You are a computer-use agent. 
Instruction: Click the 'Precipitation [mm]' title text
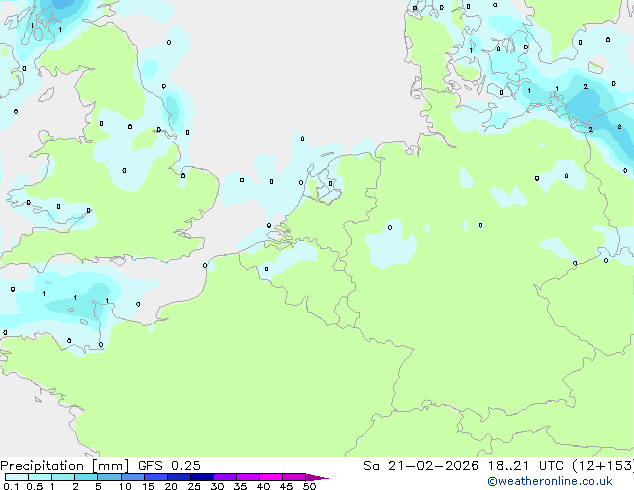tap(65, 466)
